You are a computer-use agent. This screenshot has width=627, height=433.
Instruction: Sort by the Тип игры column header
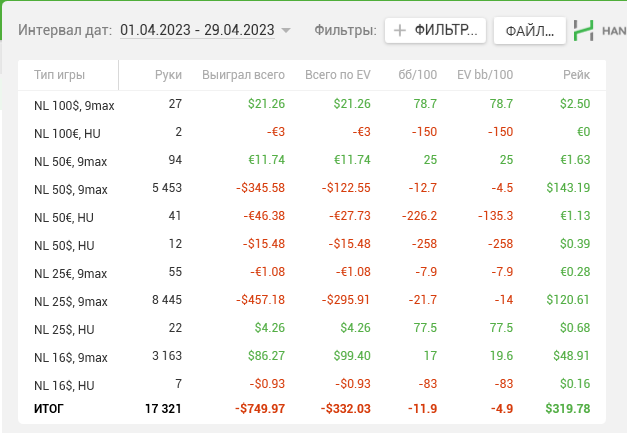point(59,75)
